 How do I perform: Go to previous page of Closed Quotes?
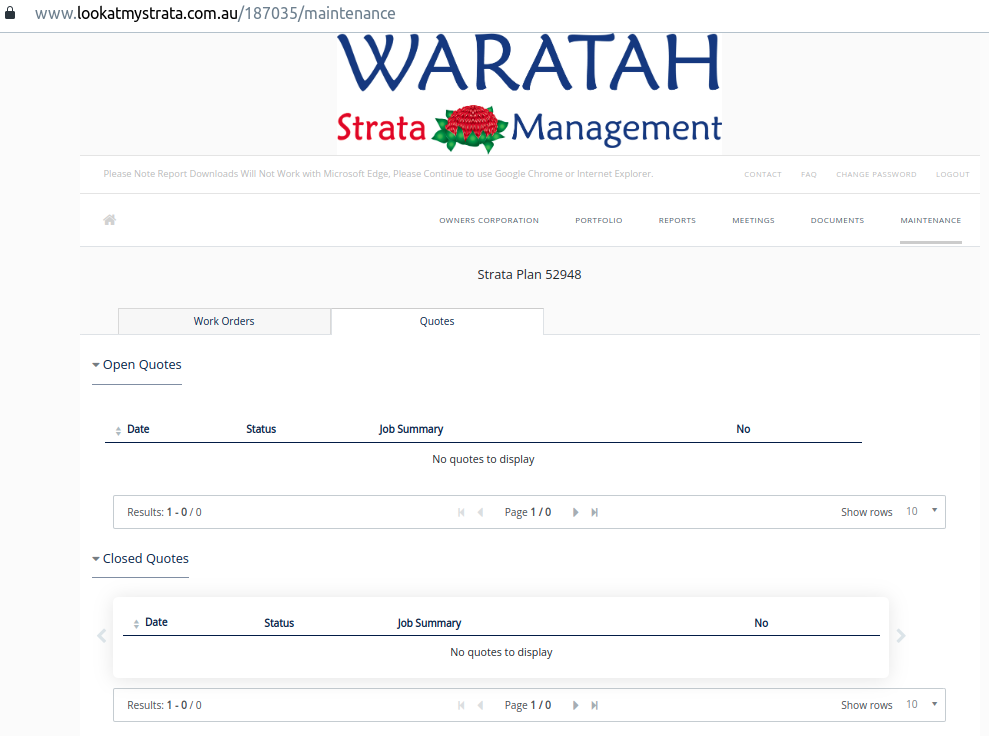tap(481, 705)
